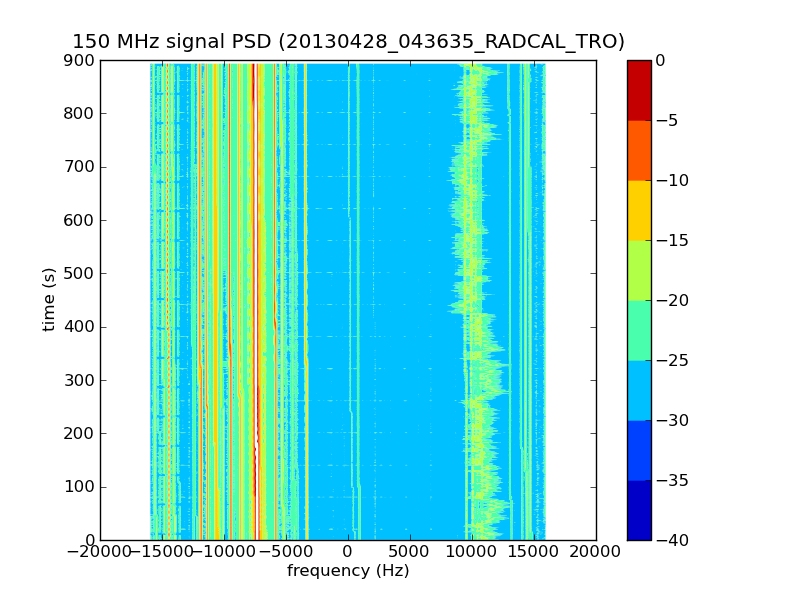Pick the colorbar label −5
This screenshot has width=800, height=600.
[x=667, y=121]
